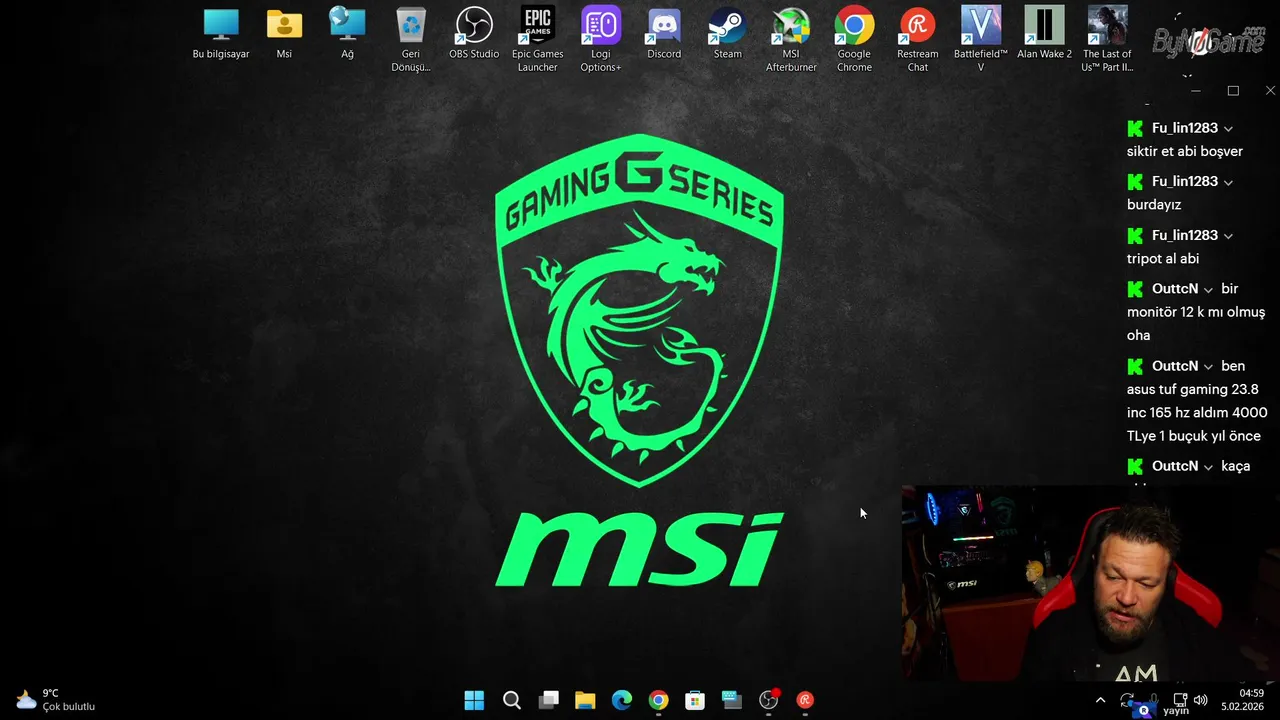Select the Steam desktop shortcut
Viewport: 1280px width, 720px height.
728,34
